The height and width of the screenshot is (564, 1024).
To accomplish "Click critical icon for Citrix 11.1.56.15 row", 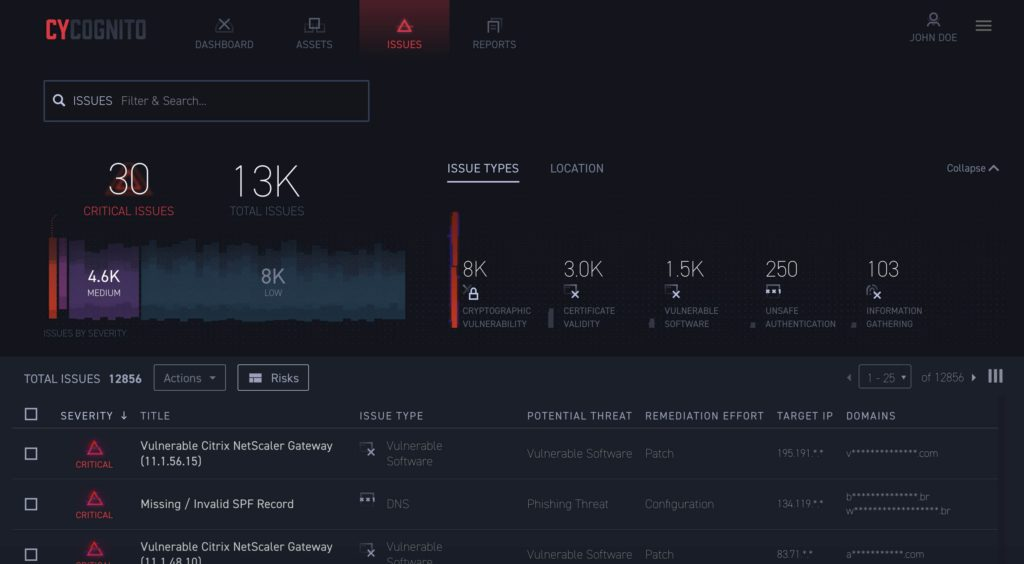I will click(x=95, y=448).
